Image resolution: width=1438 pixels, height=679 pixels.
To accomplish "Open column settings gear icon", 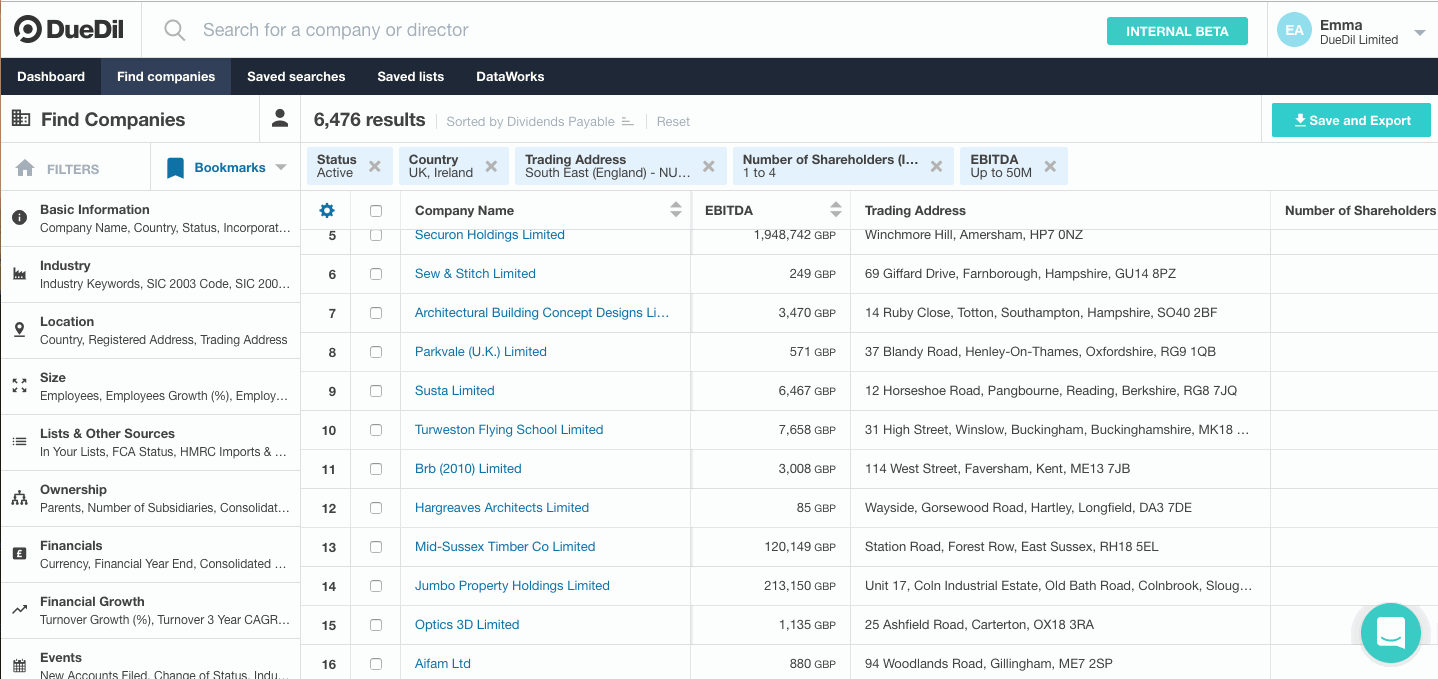I will tap(326, 210).
